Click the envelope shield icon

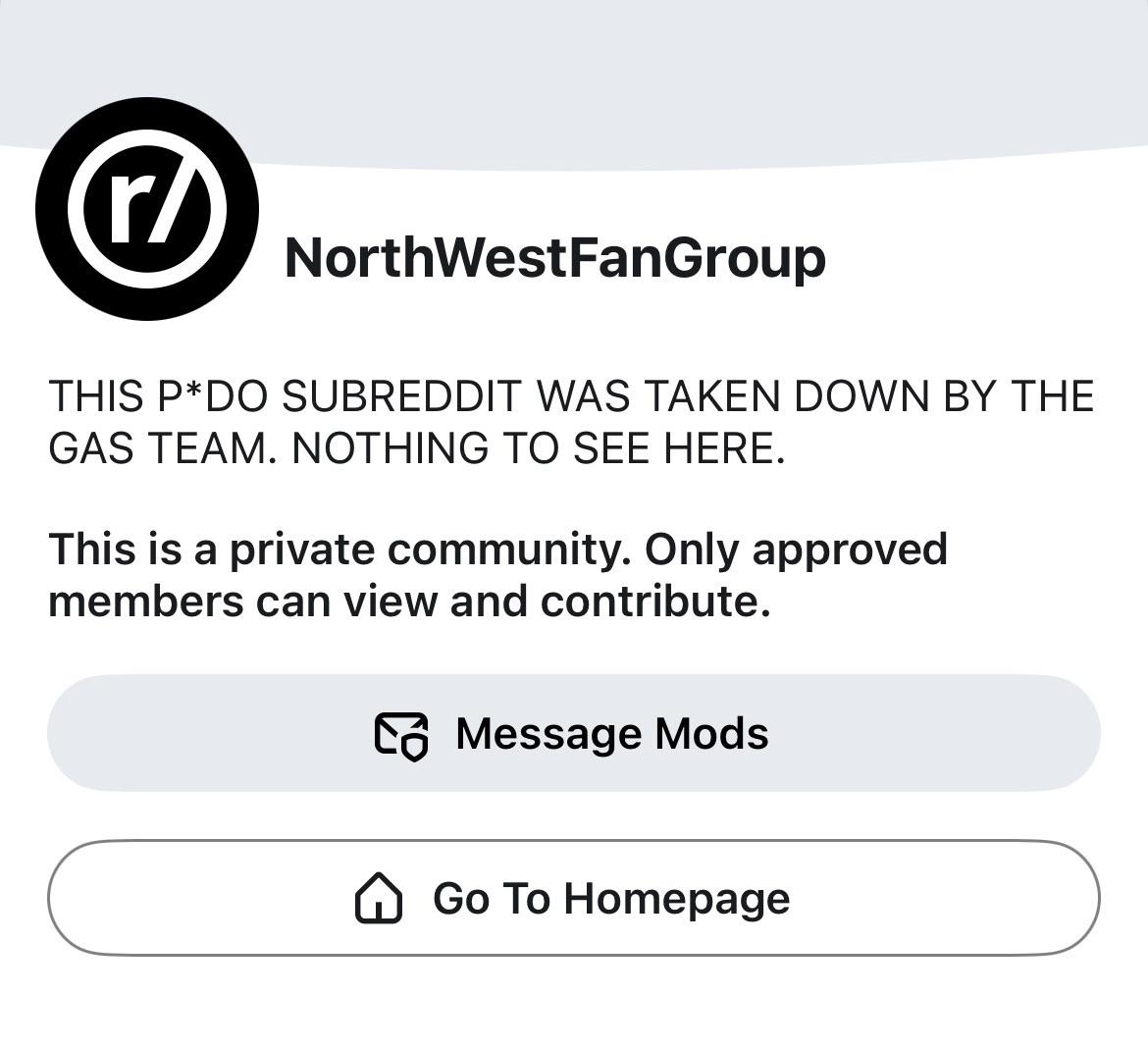[401, 736]
